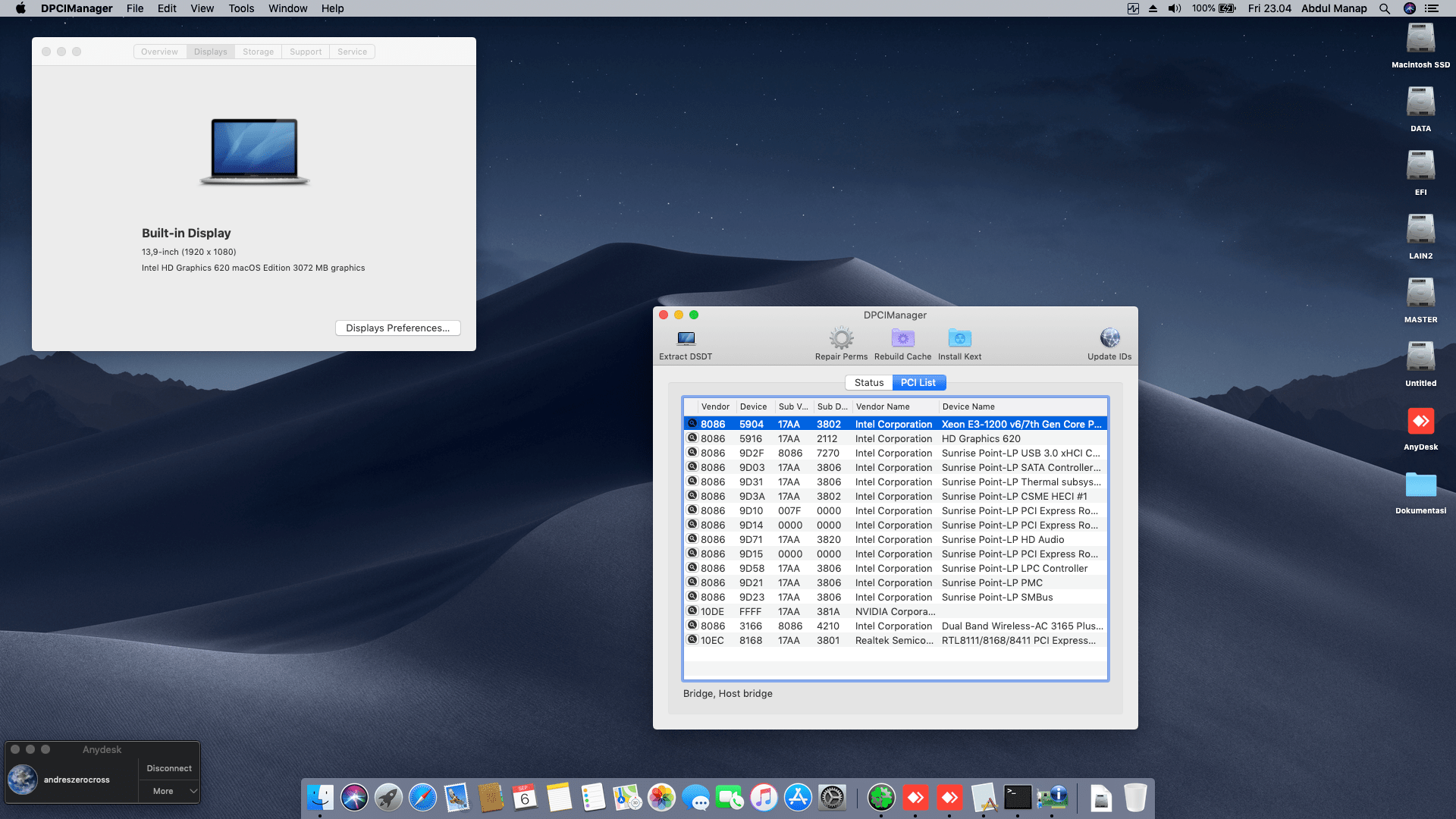Click the Repair Perms gear icon
Viewport: 1456px width, 819px height.
click(x=841, y=338)
